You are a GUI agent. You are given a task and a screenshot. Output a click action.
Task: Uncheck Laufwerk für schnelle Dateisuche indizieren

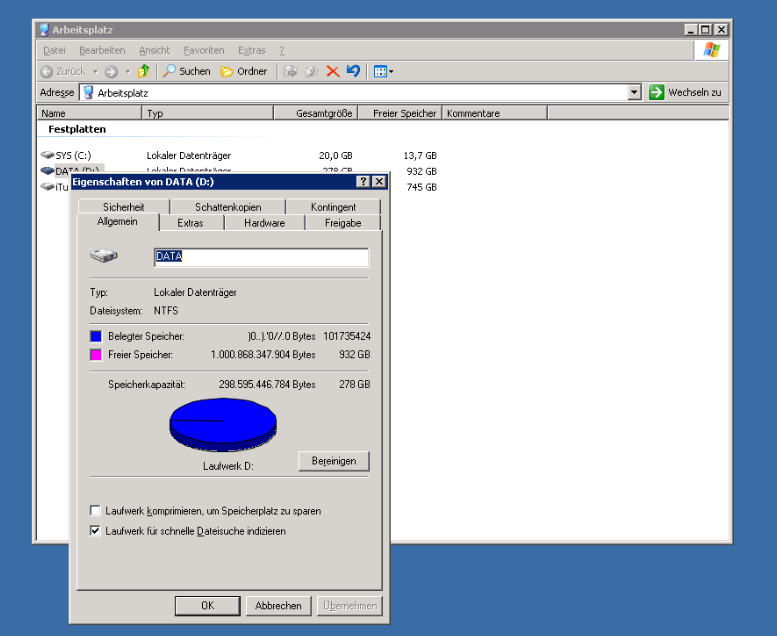click(x=96, y=531)
